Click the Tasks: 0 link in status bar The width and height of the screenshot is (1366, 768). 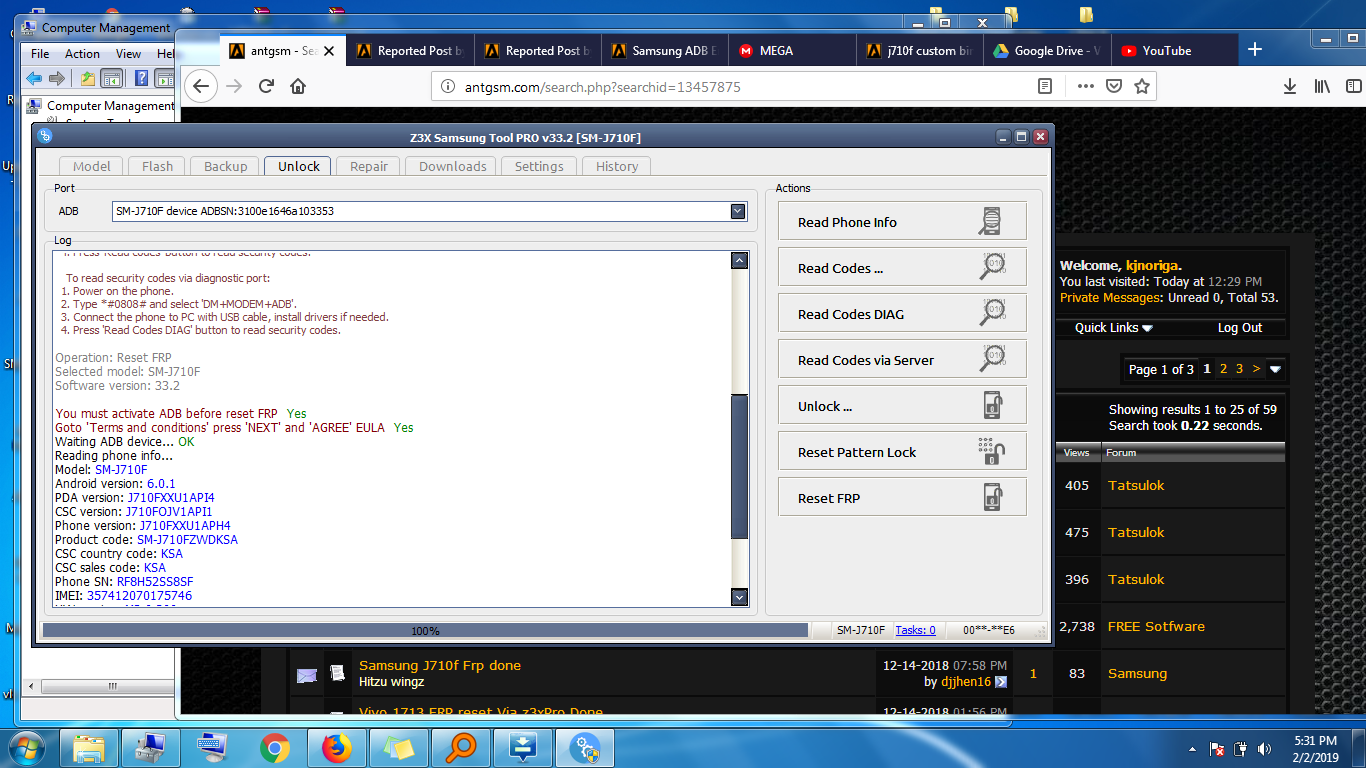pyautogui.click(x=915, y=630)
